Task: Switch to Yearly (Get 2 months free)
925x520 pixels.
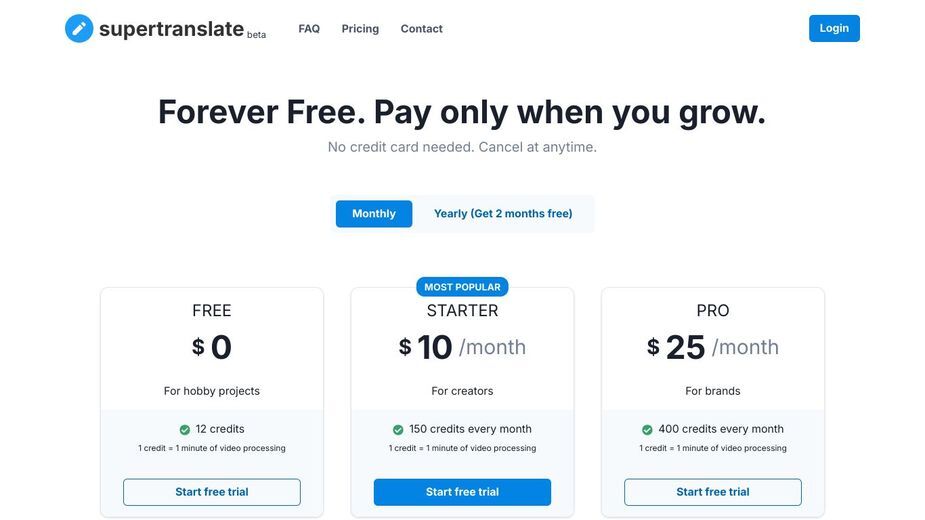Action: click(503, 214)
